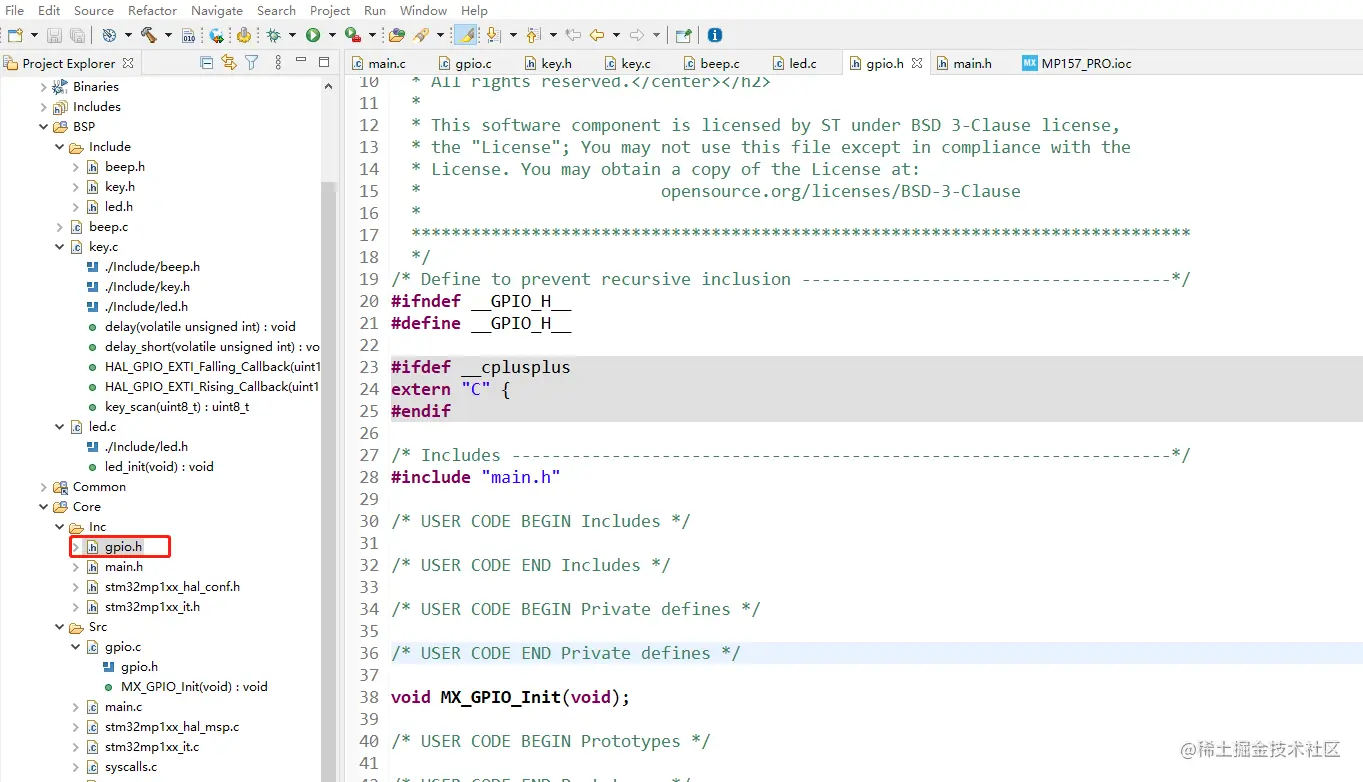
Task: Open the Project menu
Action: (x=330, y=10)
